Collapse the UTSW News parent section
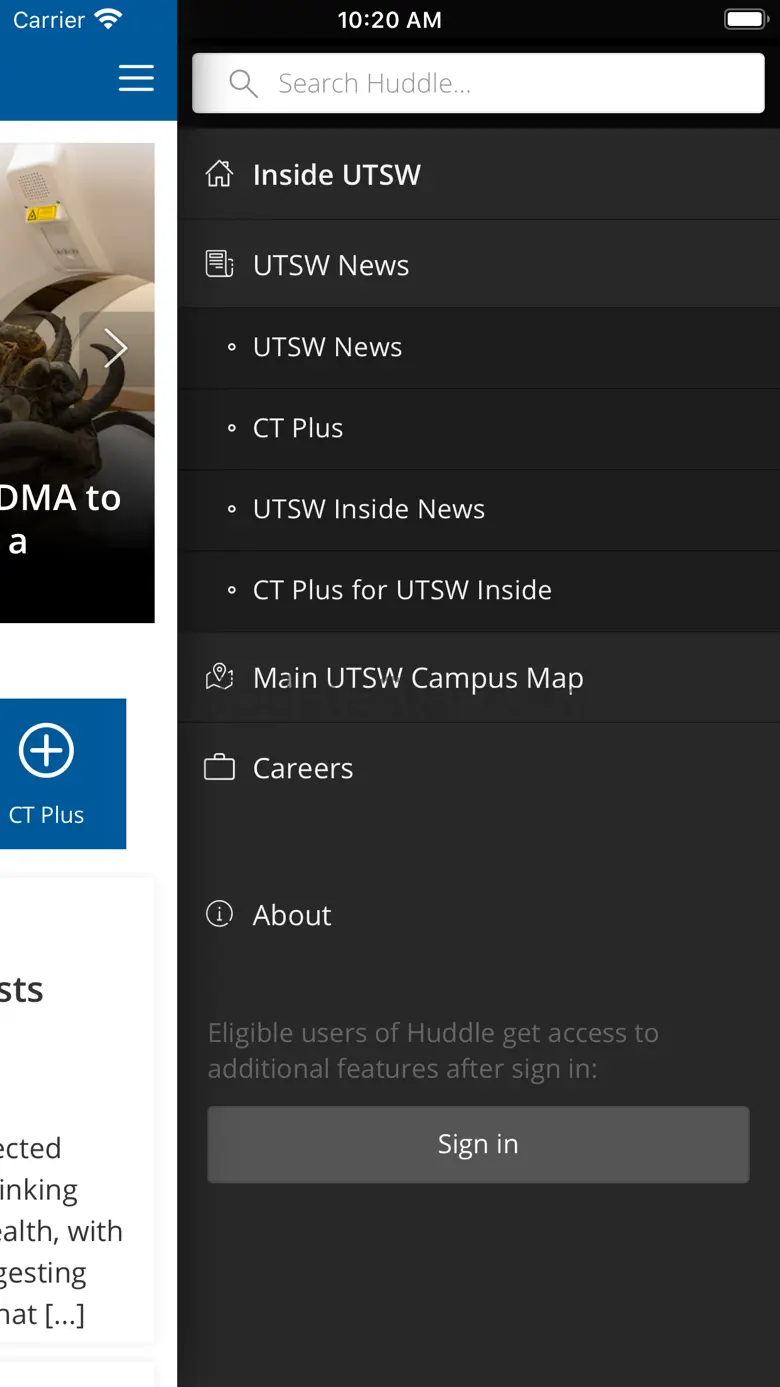This screenshot has width=780, height=1387. pos(478,265)
